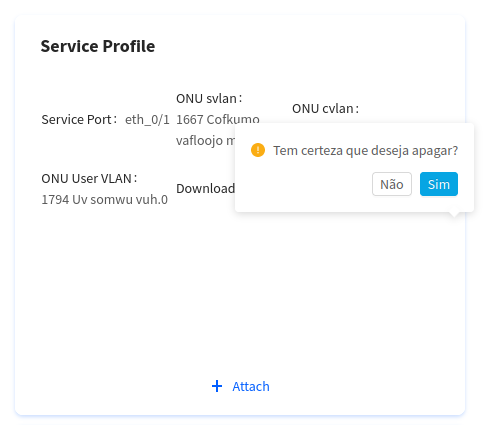Open the Attach link
The height and width of the screenshot is (425, 487).
[251, 386]
